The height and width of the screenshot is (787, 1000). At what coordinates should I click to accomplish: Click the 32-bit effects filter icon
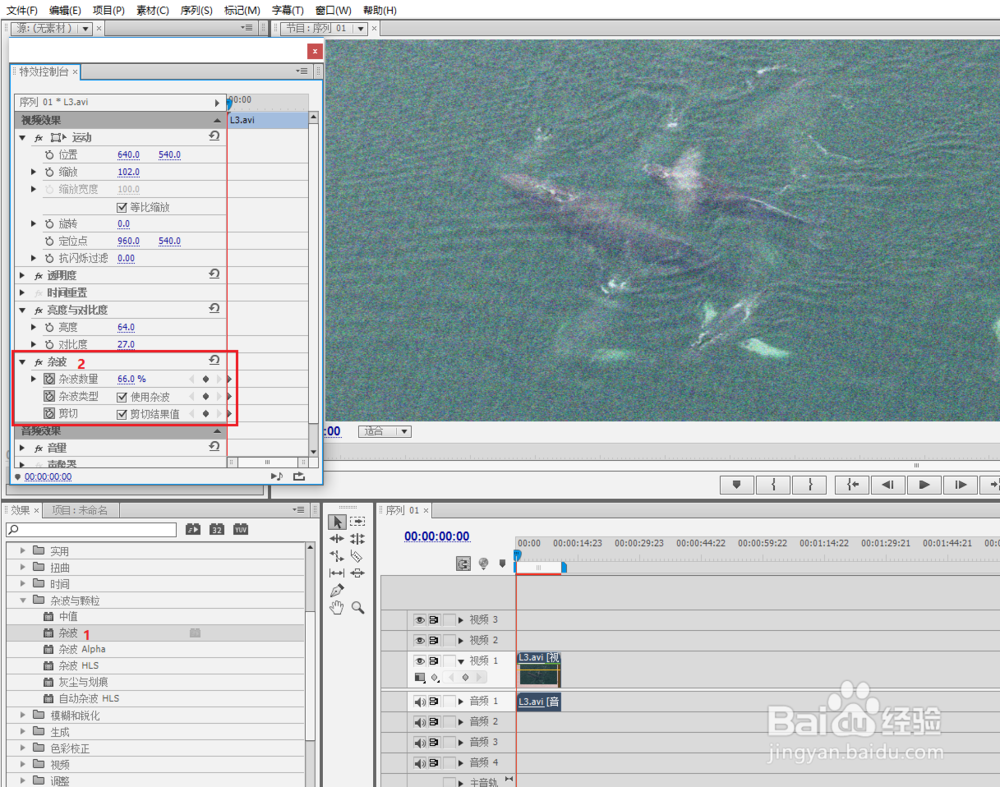[217, 529]
